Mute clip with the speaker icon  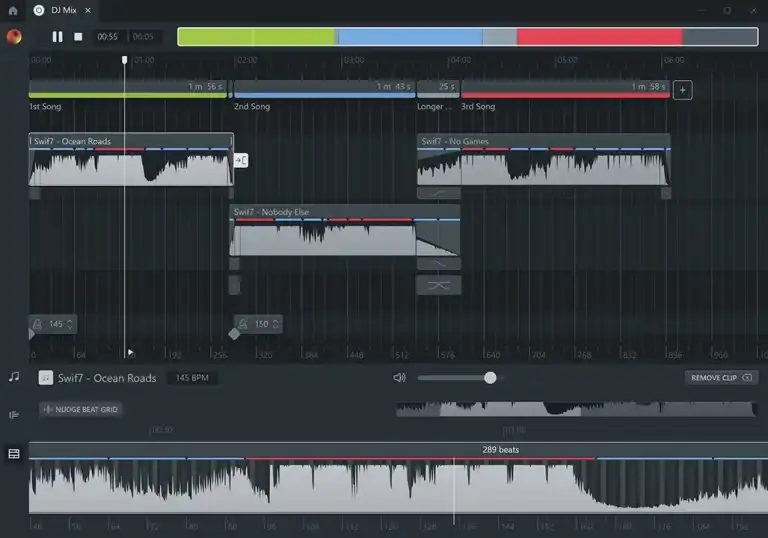coord(399,378)
